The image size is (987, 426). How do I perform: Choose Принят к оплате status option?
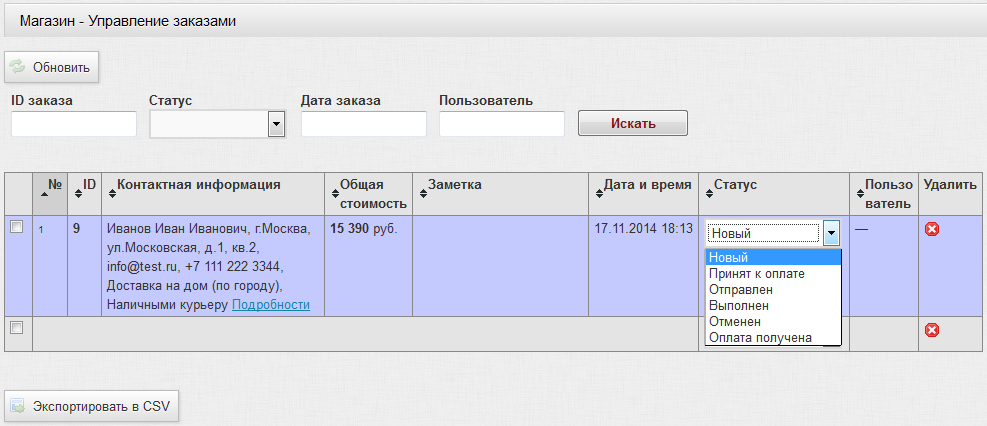click(x=773, y=274)
